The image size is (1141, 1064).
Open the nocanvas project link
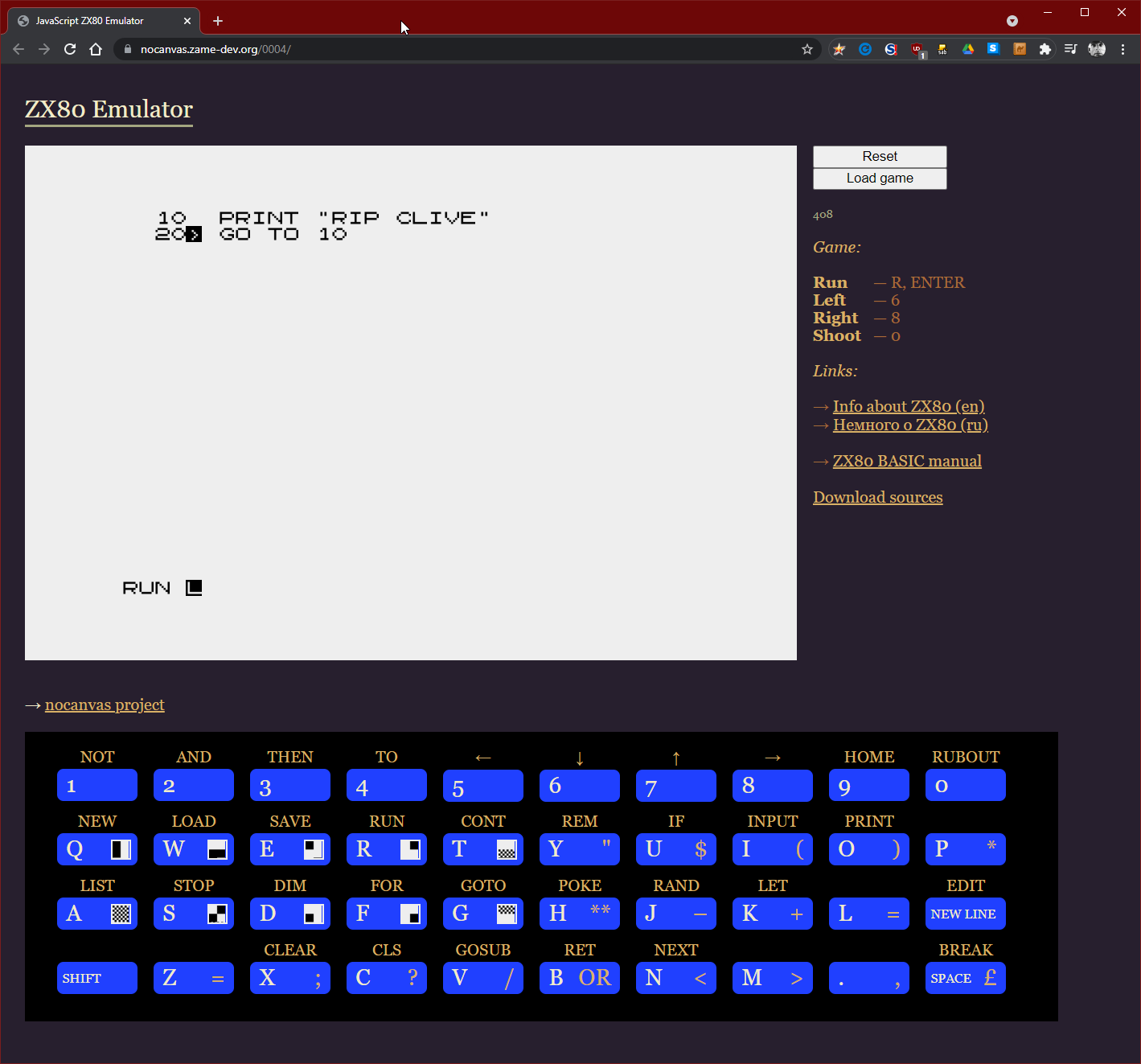pos(105,705)
